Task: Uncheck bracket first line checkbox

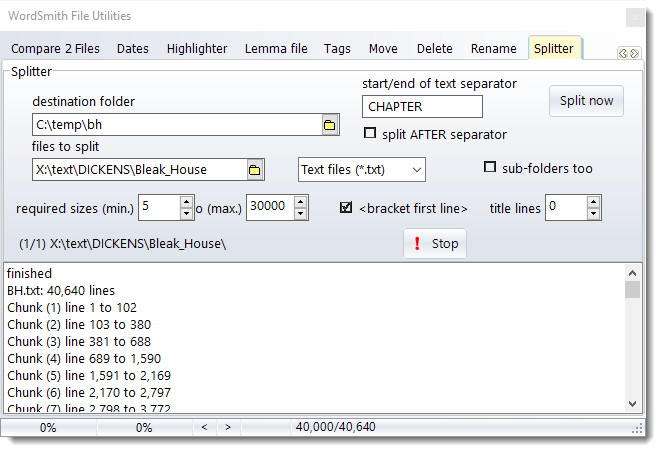Action: click(x=346, y=207)
